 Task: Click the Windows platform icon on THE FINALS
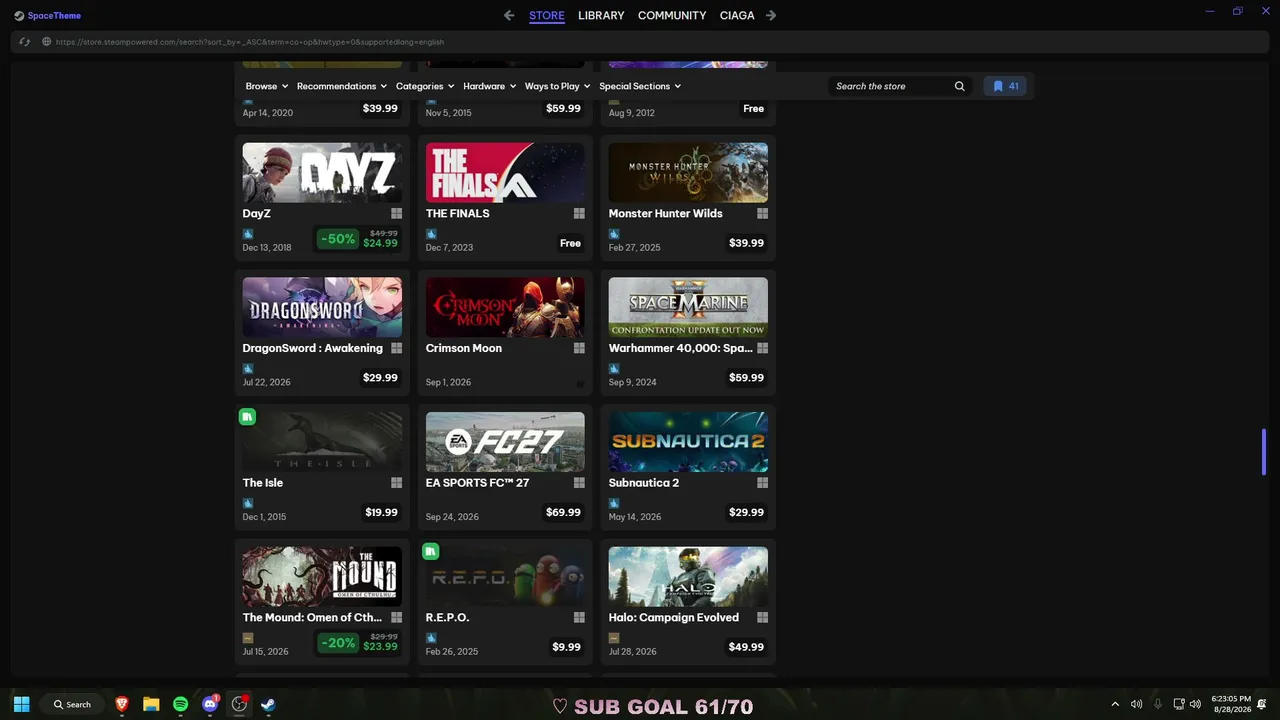579,213
